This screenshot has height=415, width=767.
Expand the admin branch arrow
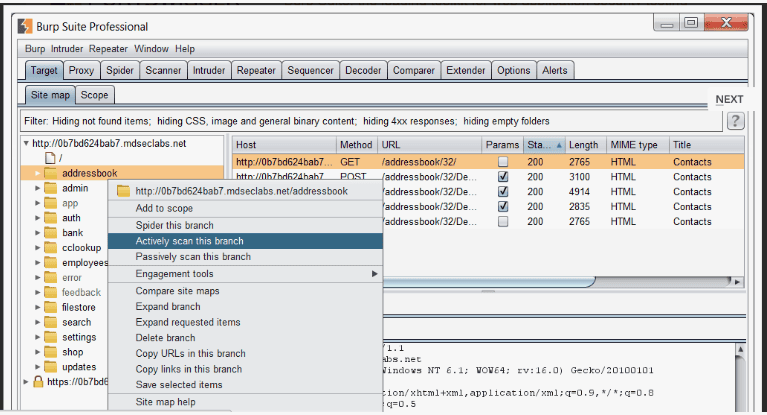37,188
